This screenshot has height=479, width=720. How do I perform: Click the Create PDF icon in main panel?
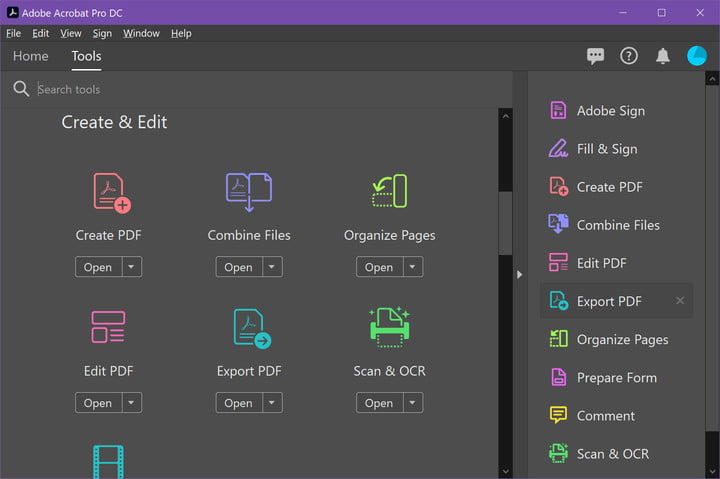pos(112,192)
